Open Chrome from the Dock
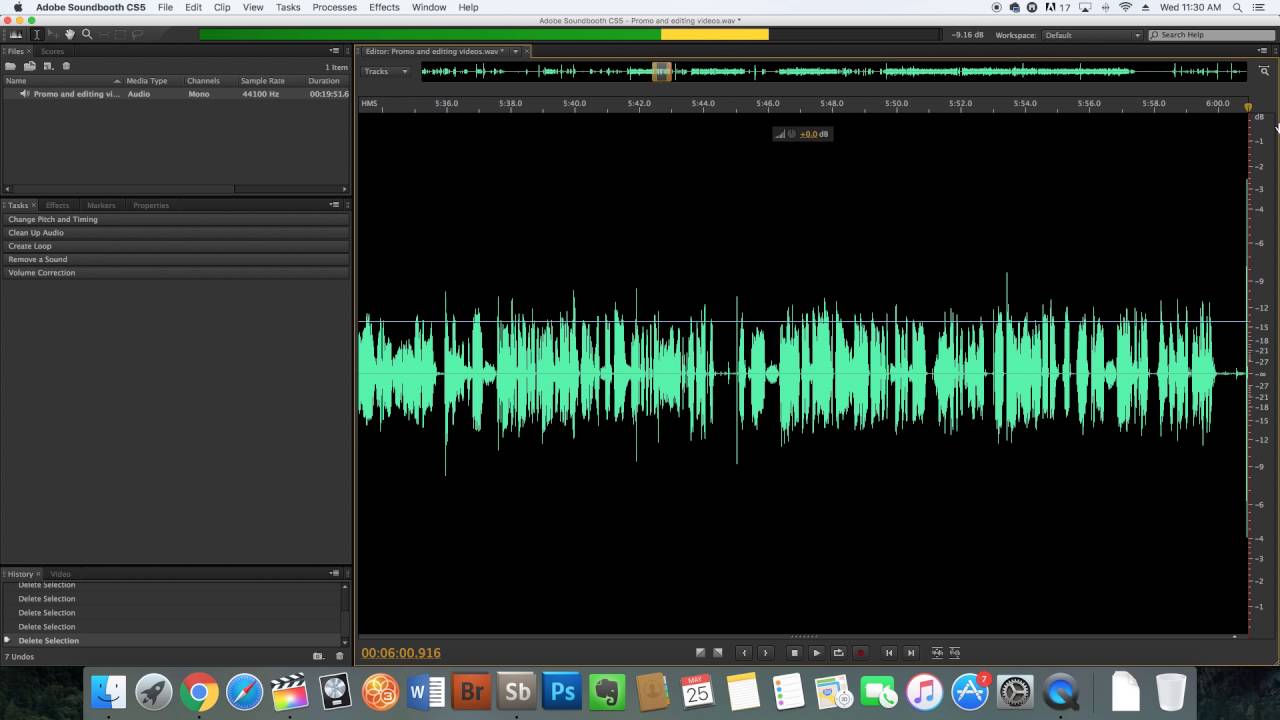 pyautogui.click(x=199, y=692)
